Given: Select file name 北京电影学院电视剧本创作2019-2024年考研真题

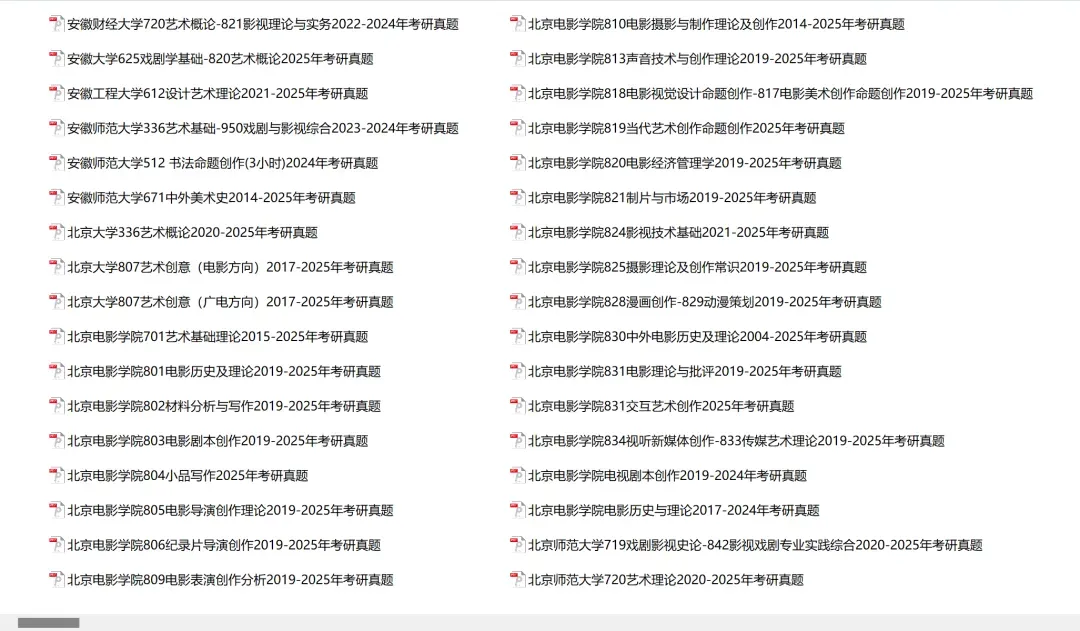Looking at the screenshot, I should coord(667,475).
